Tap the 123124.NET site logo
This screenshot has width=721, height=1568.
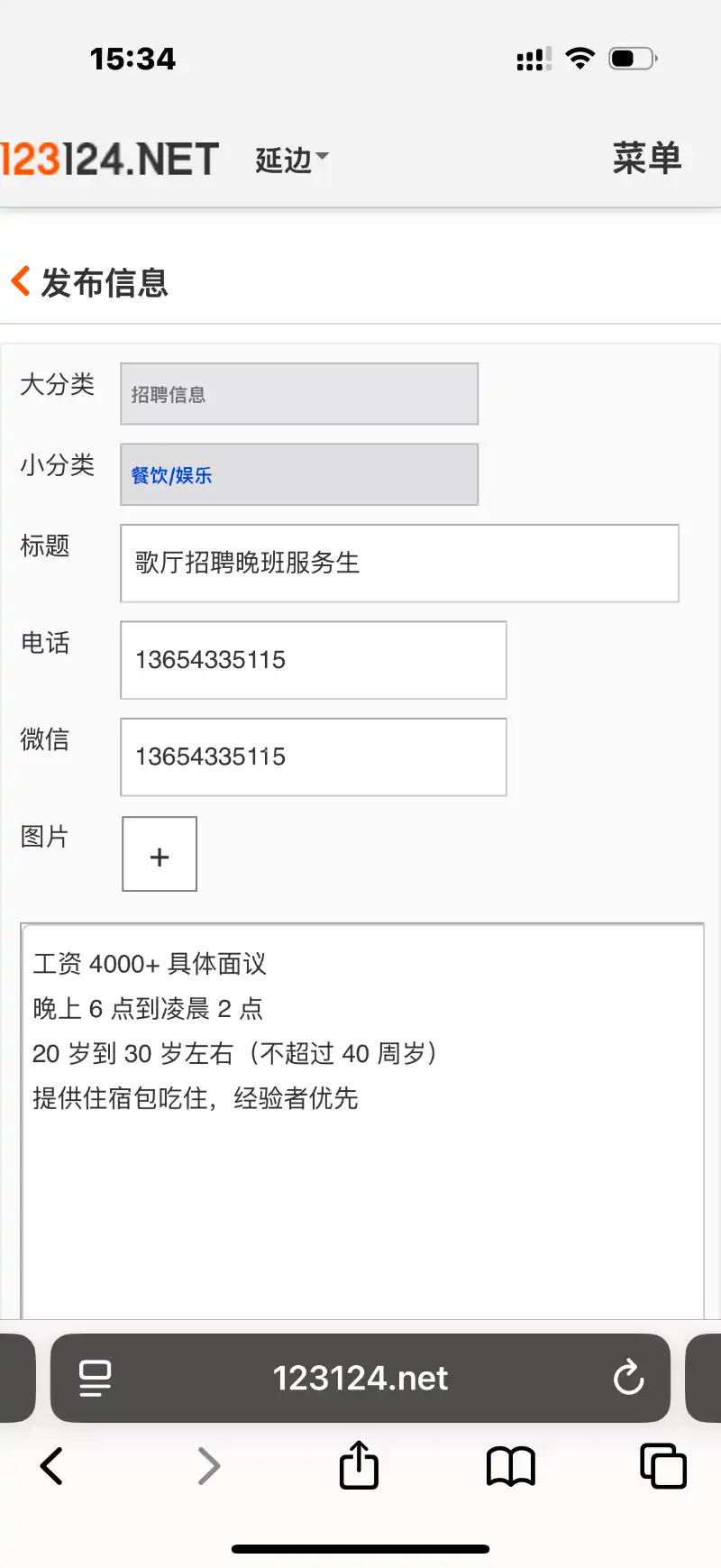(110, 160)
